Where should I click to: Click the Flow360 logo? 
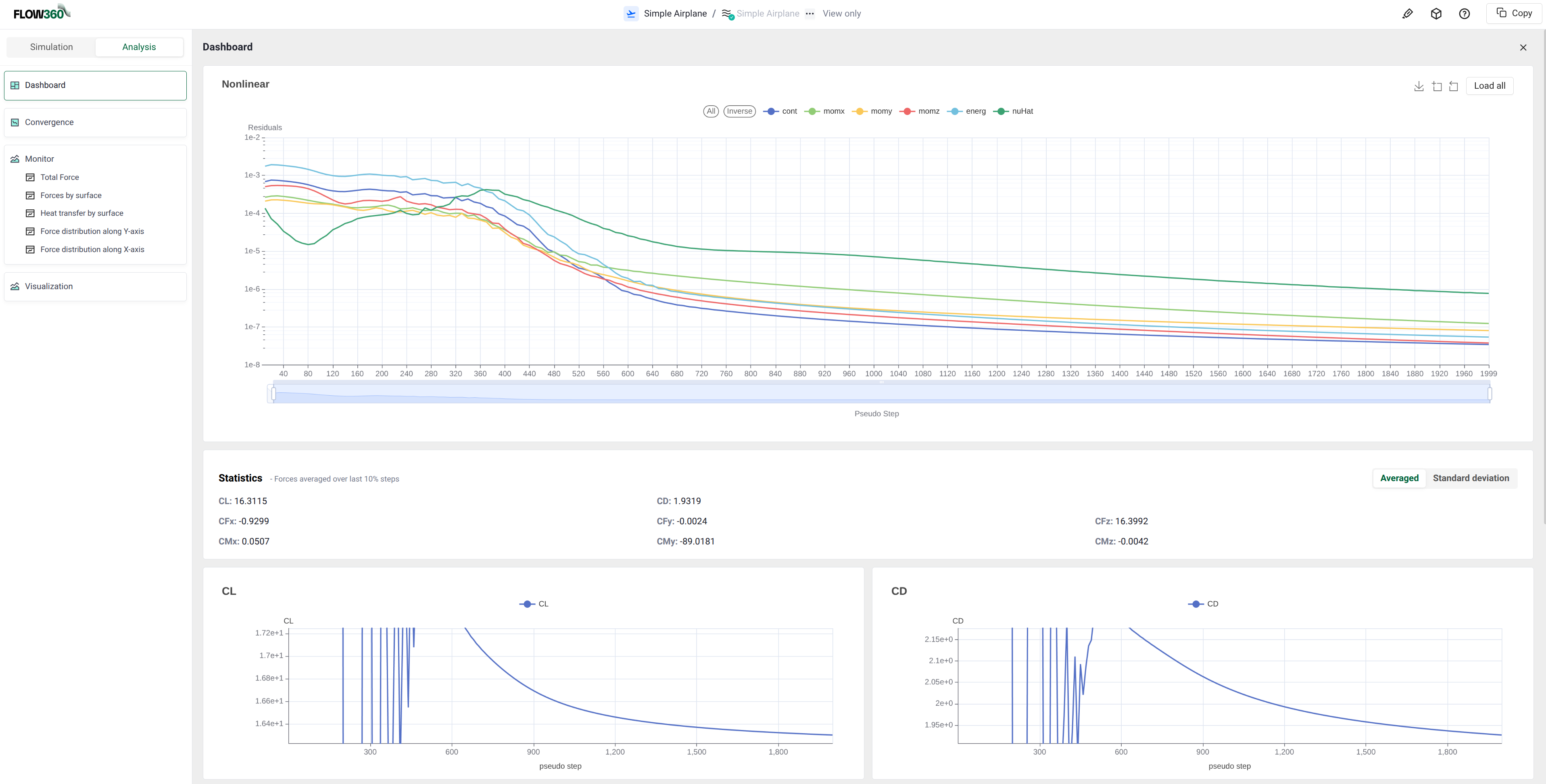pos(42,13)
